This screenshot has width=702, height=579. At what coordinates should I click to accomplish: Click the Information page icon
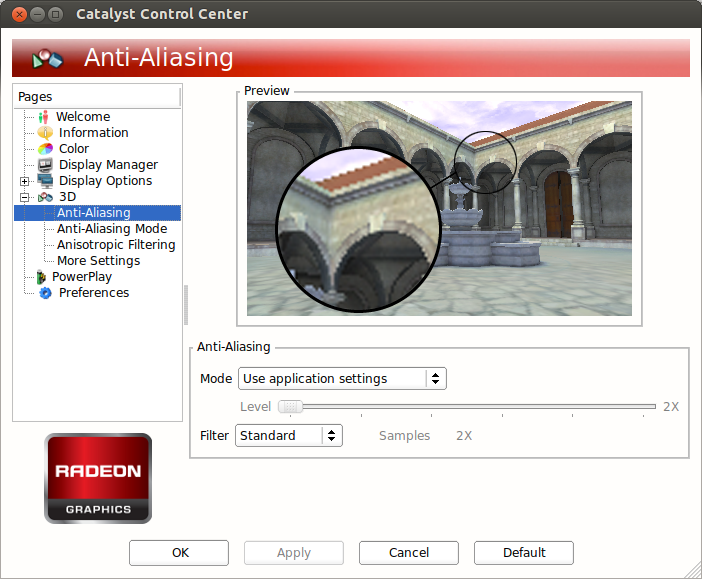pyautogui.click(x=45, y=133)
